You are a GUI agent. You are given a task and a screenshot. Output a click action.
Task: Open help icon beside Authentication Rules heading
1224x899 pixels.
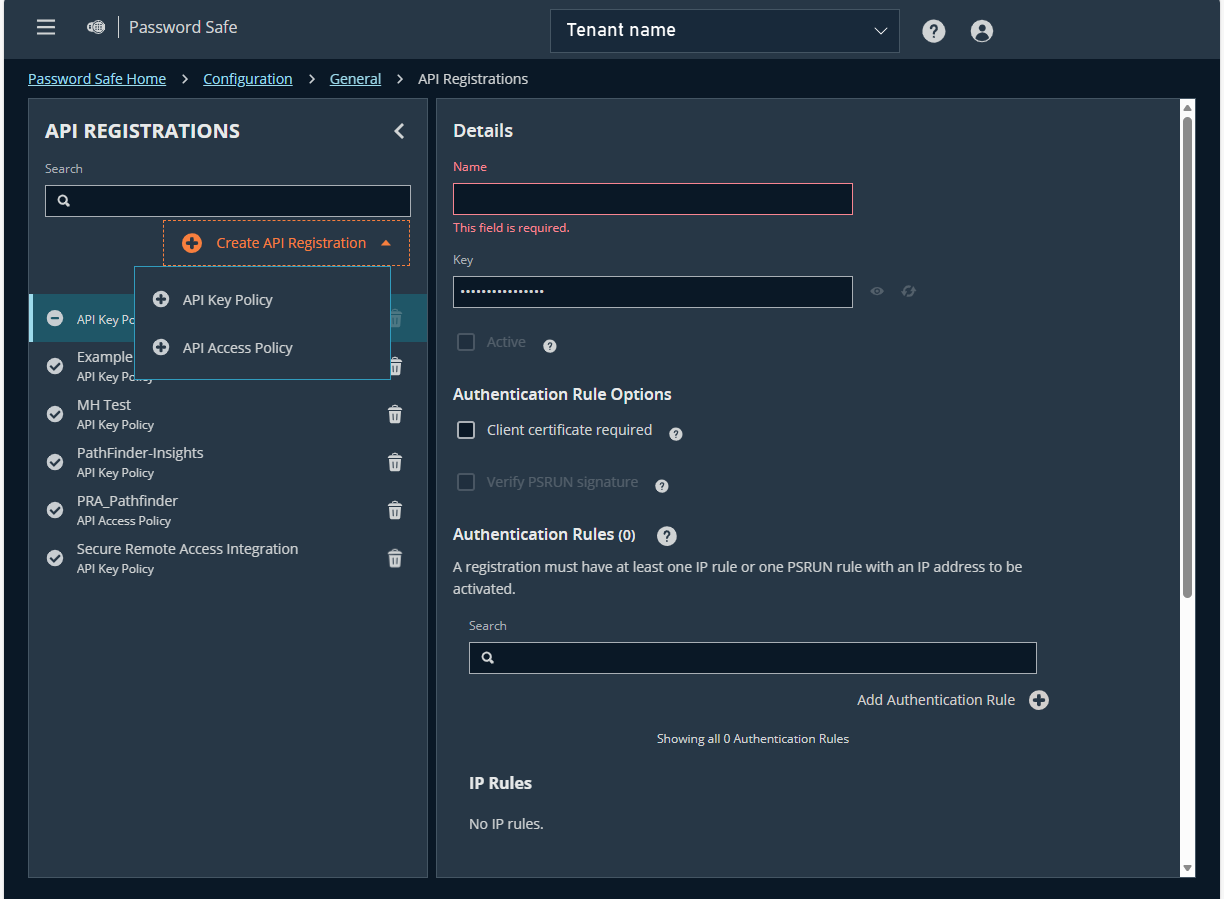click(667, 536)
